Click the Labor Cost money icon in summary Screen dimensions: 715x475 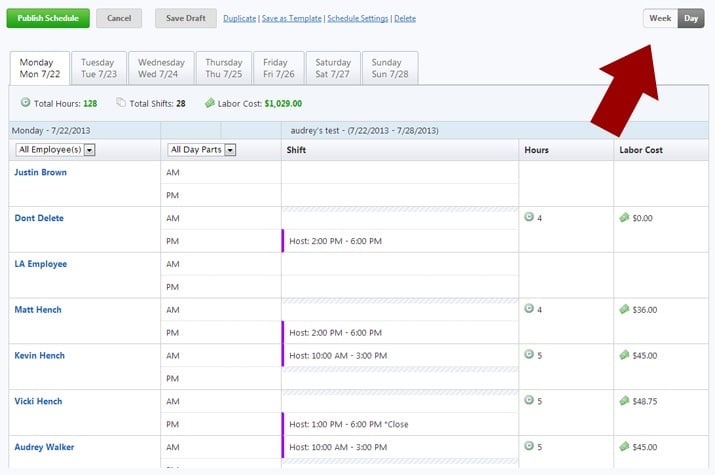(209, 102)
